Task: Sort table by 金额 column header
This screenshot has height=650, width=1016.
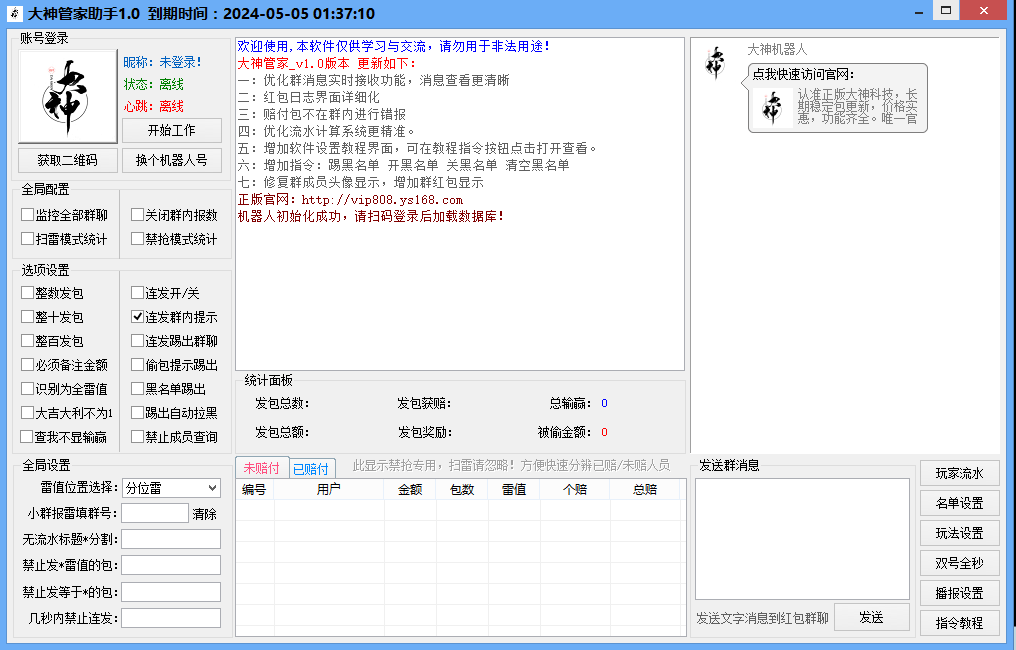Action: pos(410,490)
